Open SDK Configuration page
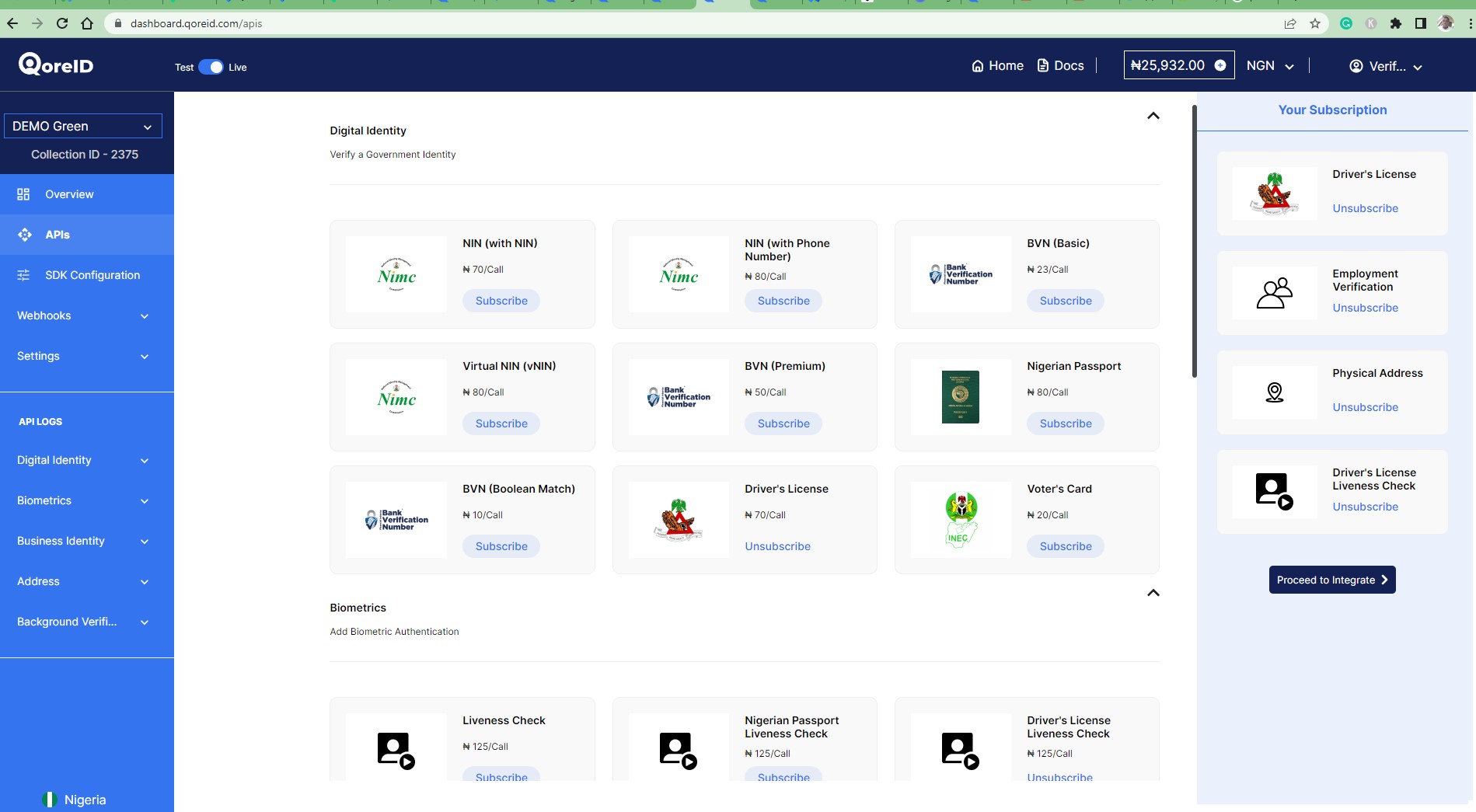The height and width of the screenshot is (812, 1476). pyautogui.click(x=87, y=275)
